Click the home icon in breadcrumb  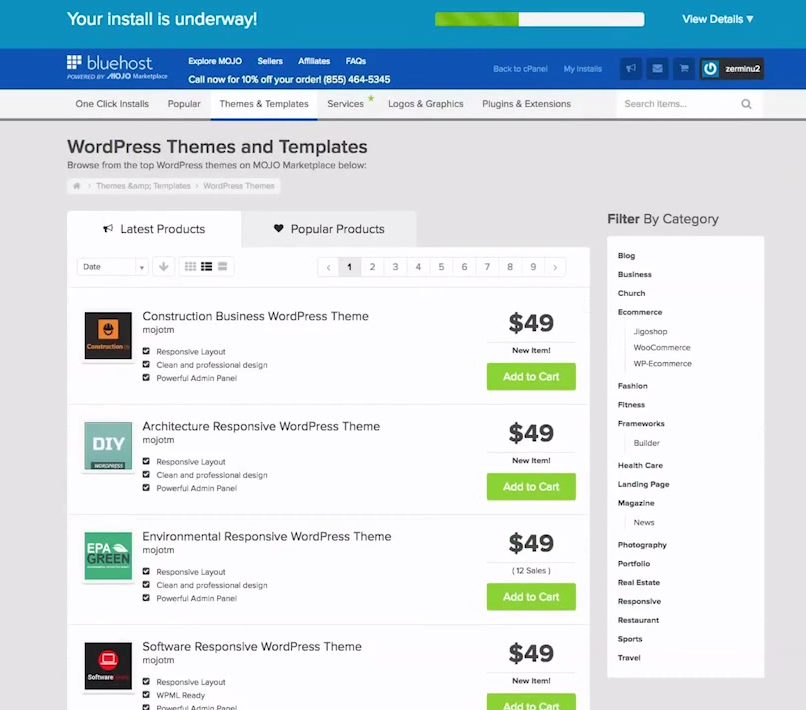77,186
